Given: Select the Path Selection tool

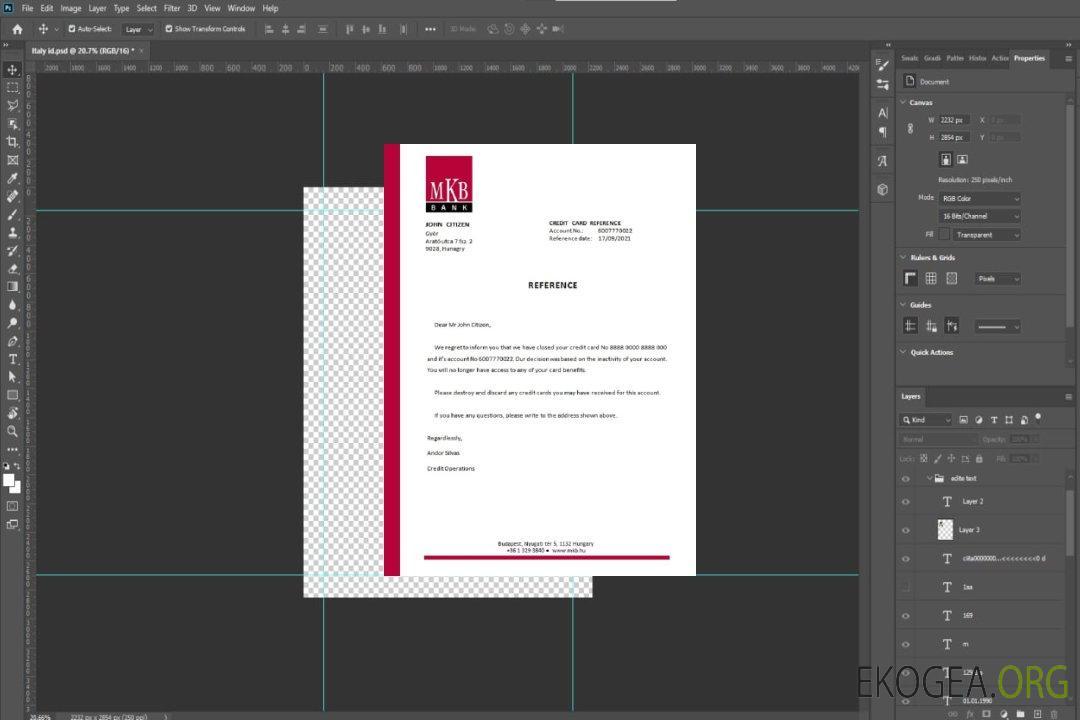Looking at the screenshot, I should [x=12, y=377].
